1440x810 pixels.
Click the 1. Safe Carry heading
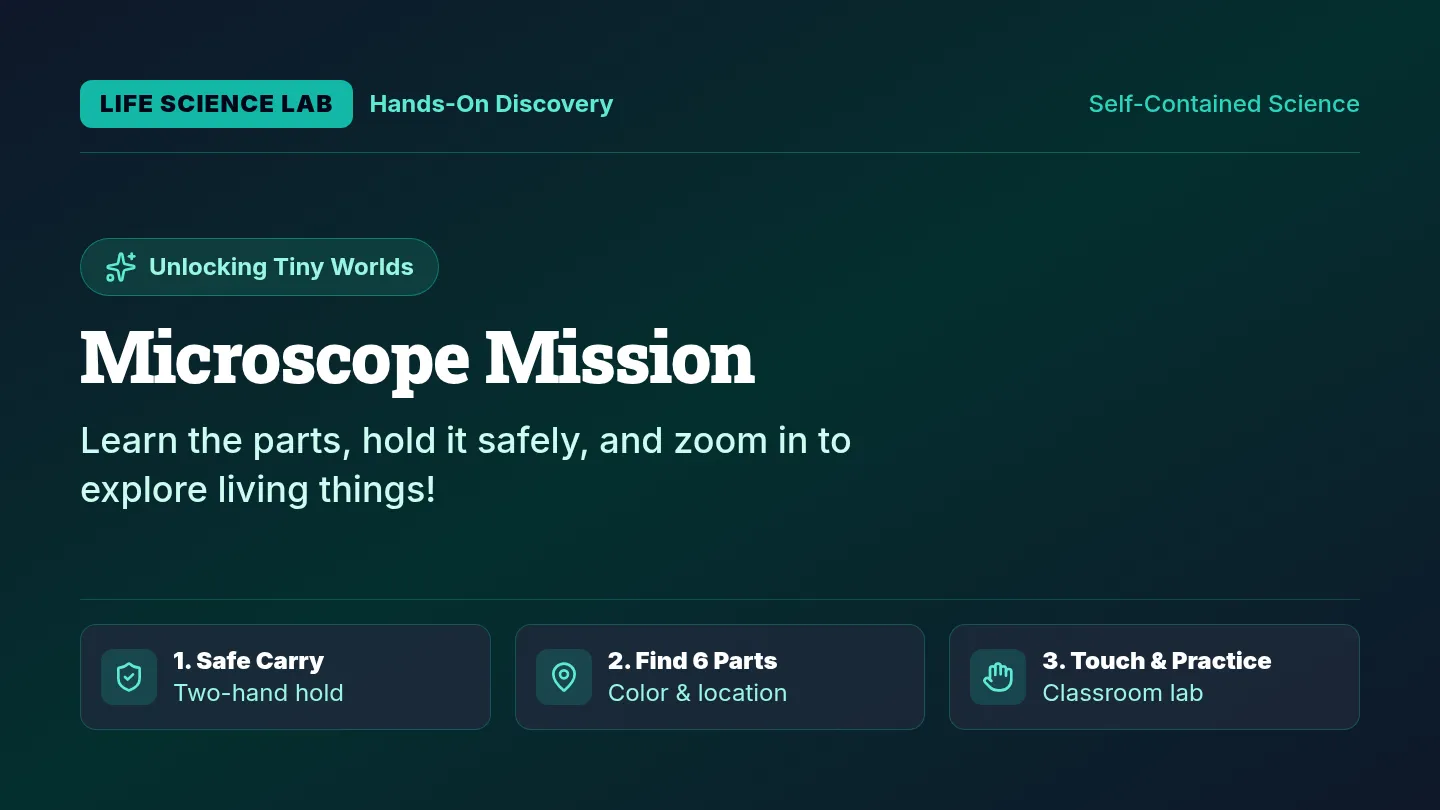click(x=249, y=661)
